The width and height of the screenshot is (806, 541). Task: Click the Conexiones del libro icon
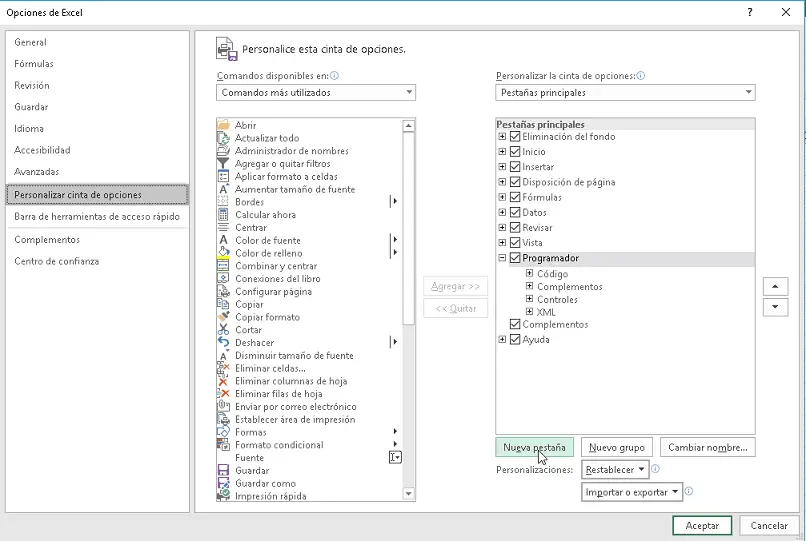pyautogui.click(x=223, y=278)
